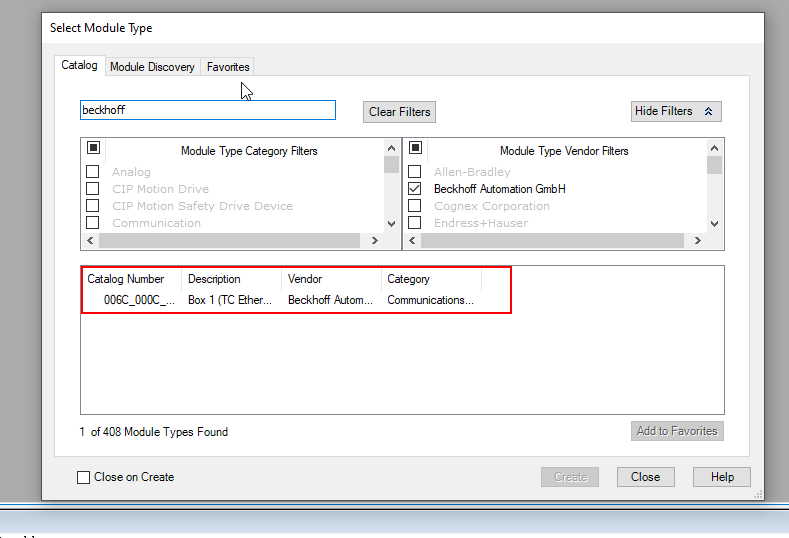The width and height of the screenshot is (789, 538).
Task: Click the category filter list left arrow
Action: [90, 241]
